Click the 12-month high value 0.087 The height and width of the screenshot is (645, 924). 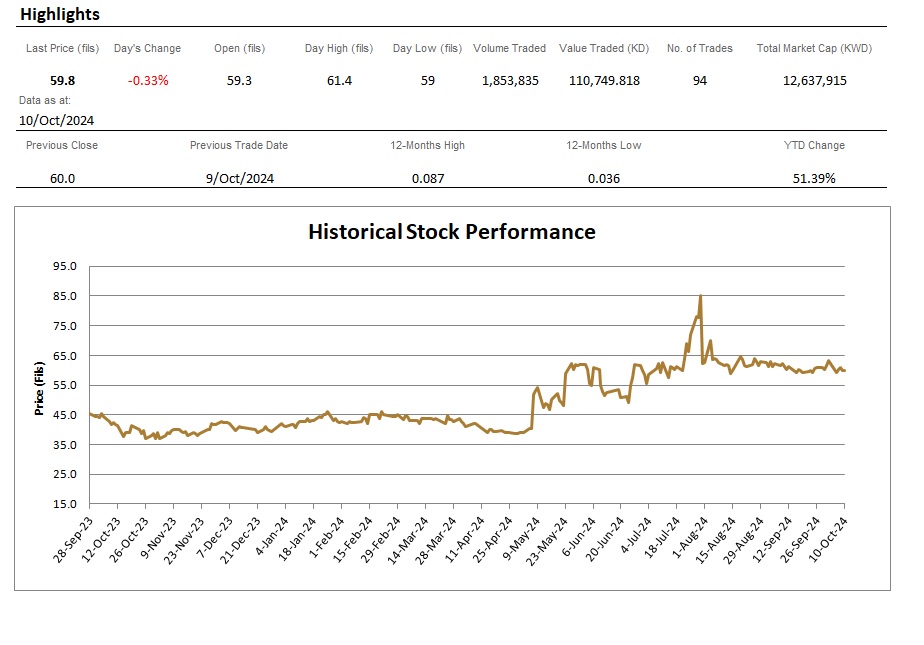click(x=428, y=178)
